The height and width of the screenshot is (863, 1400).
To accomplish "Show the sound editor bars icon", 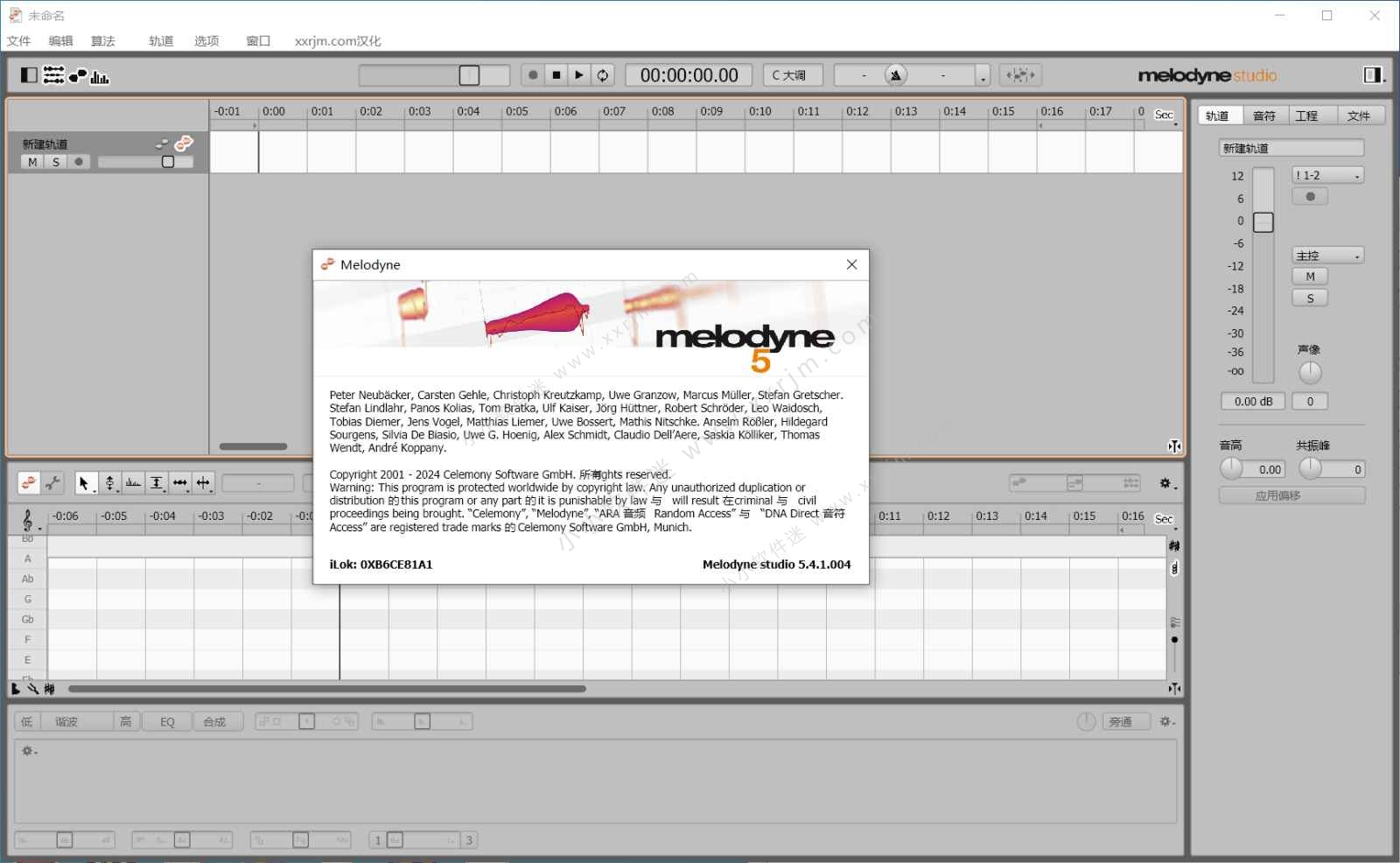I will pos(100,77).
